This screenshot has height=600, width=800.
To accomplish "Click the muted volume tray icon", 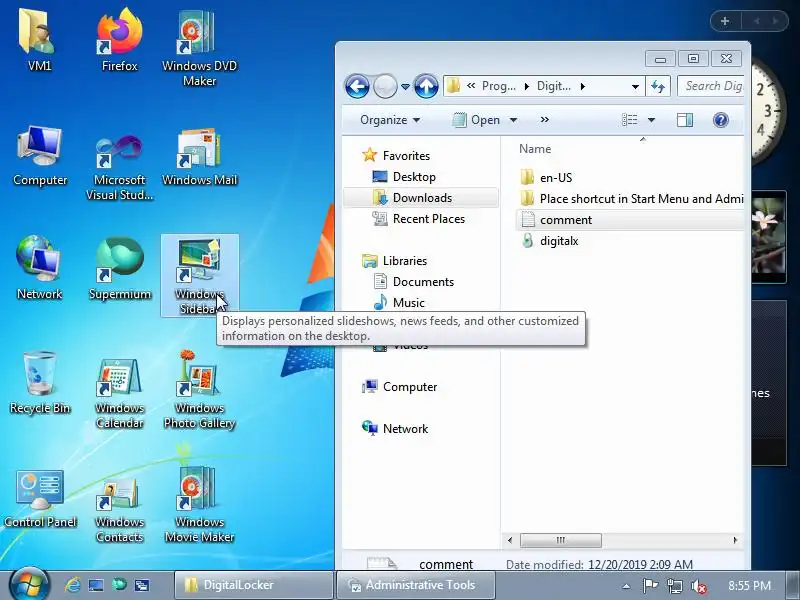I will (698, 586).
